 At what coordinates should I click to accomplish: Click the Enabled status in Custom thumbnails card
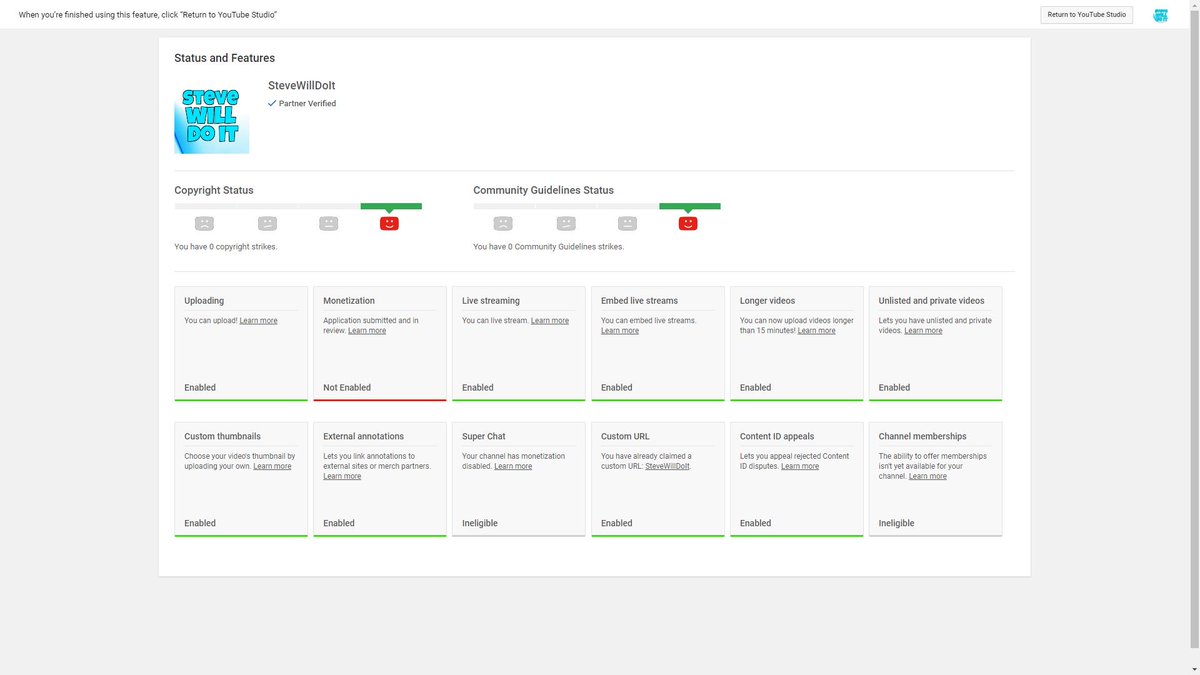pos(200,524)
